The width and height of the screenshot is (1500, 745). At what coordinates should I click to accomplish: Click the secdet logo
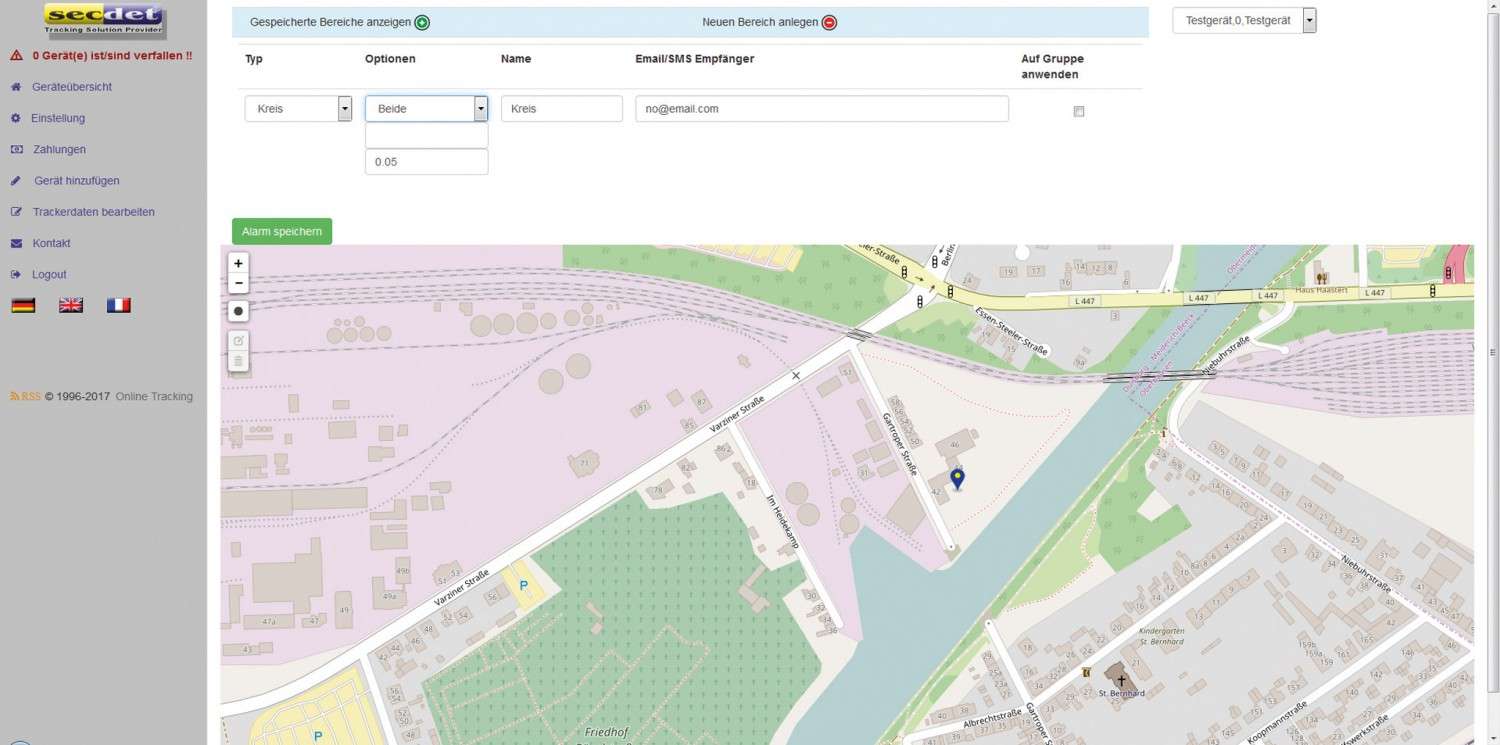tap(105, 20)
